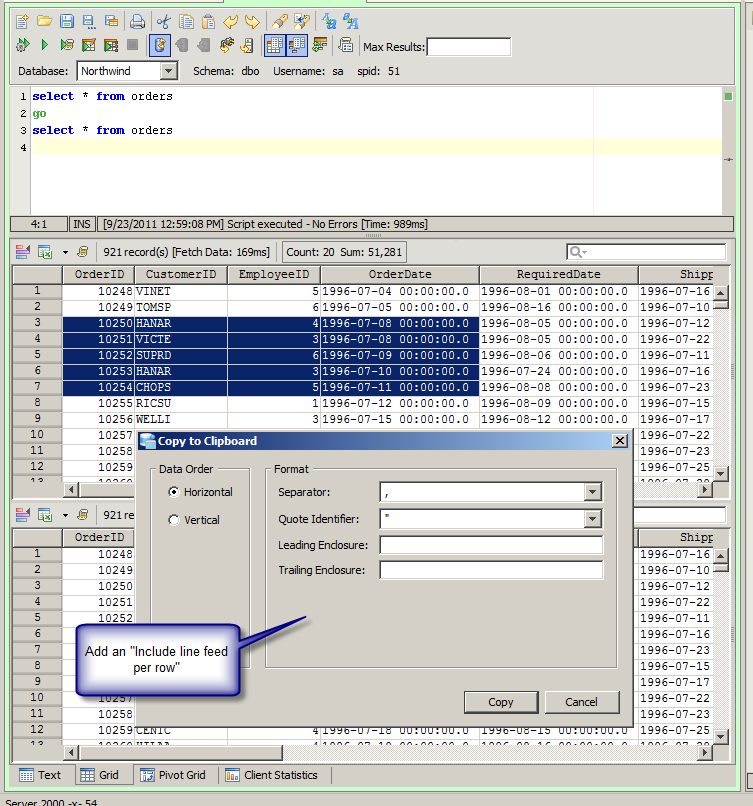Image resolution: width=753 pixels, height=806 pixels.
Task: Toggle the split results grid button
Action: pyautogui.click(x=297, y=45)
